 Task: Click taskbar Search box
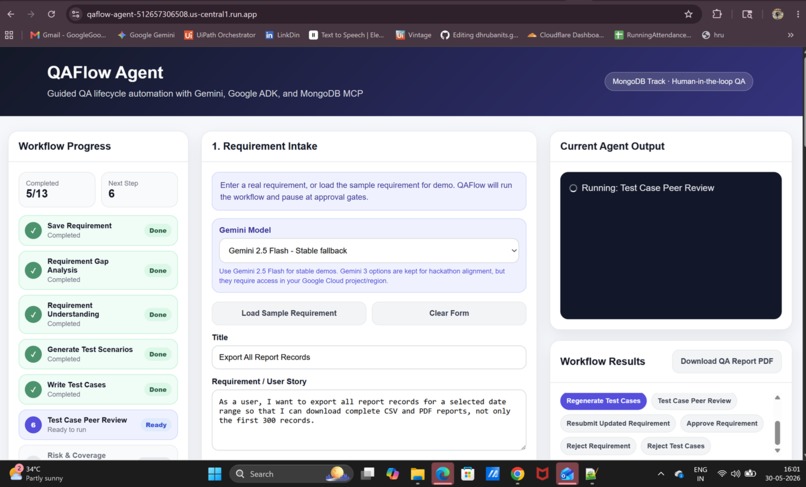(291, 474)
